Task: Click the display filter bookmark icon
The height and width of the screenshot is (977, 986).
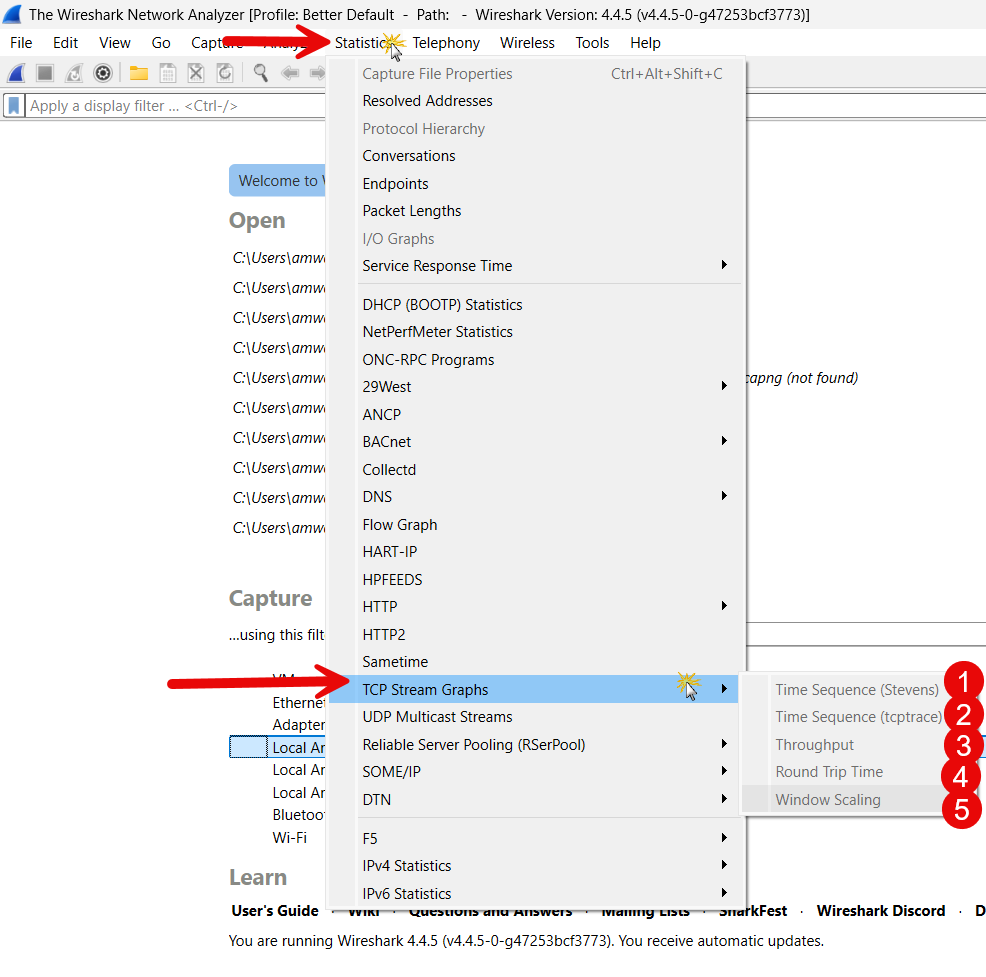Action: click(x=14, y=106)
